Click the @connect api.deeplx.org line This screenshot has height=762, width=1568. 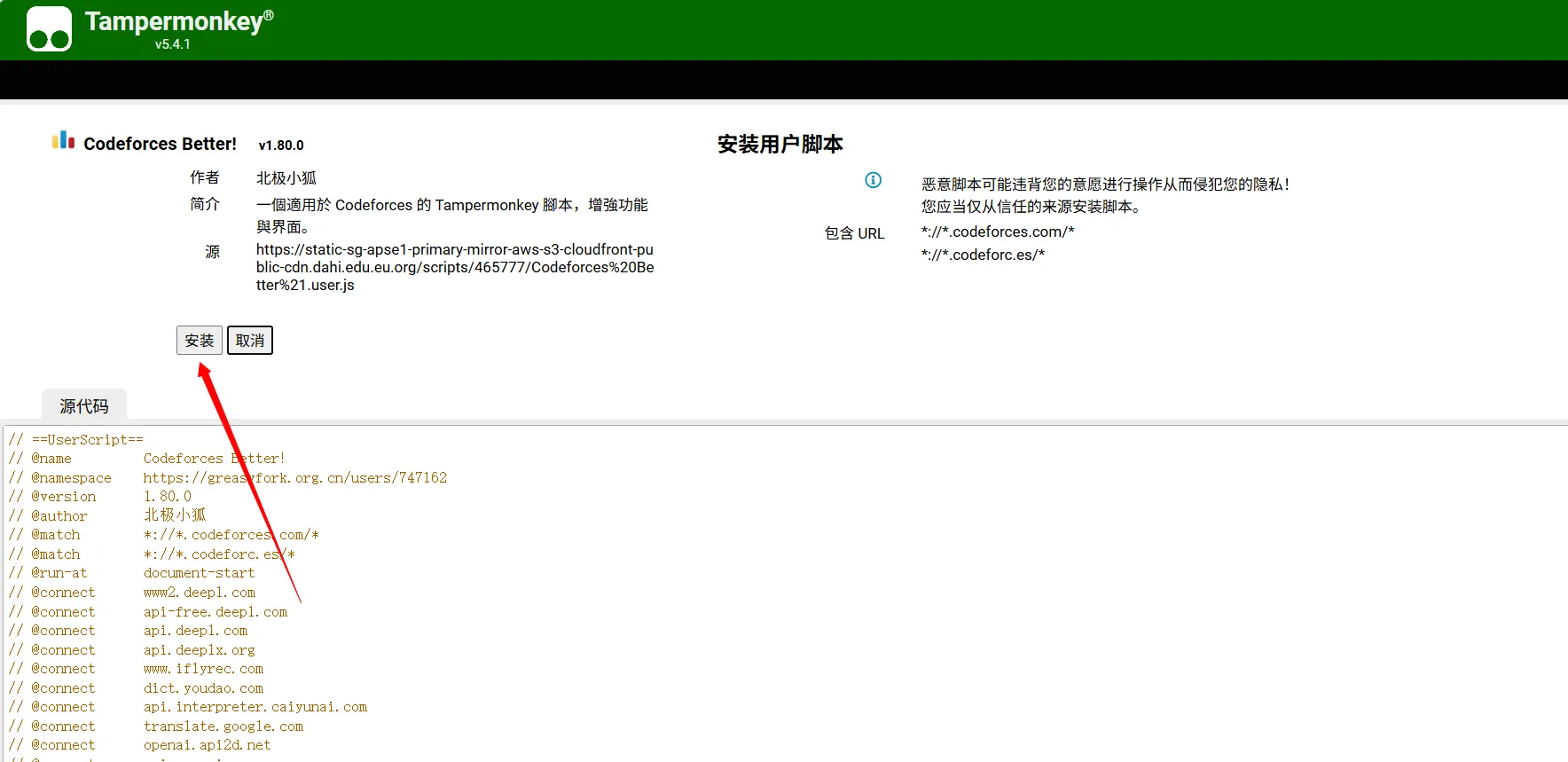(132, 650)
